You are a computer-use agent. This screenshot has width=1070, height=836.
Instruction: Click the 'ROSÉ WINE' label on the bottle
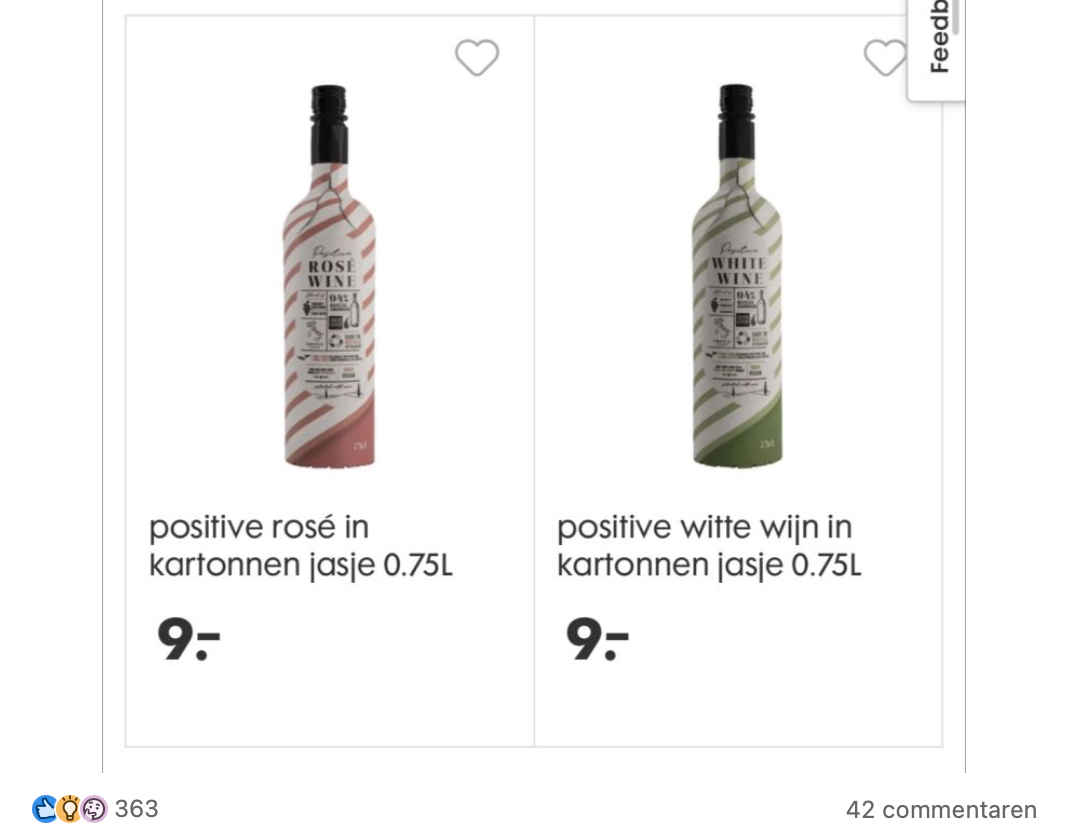tap(332, 273)
